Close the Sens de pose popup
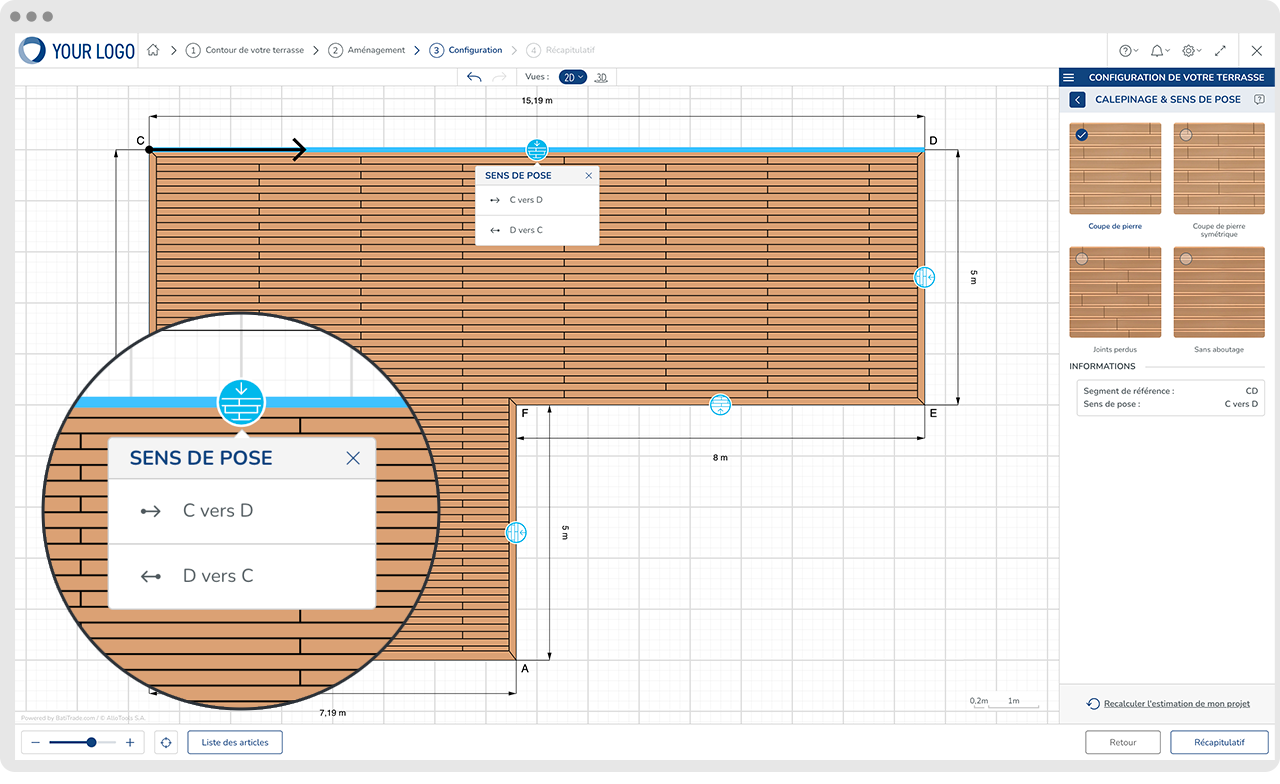Screen dimensions: 1280x784 [x=588, y=175]
